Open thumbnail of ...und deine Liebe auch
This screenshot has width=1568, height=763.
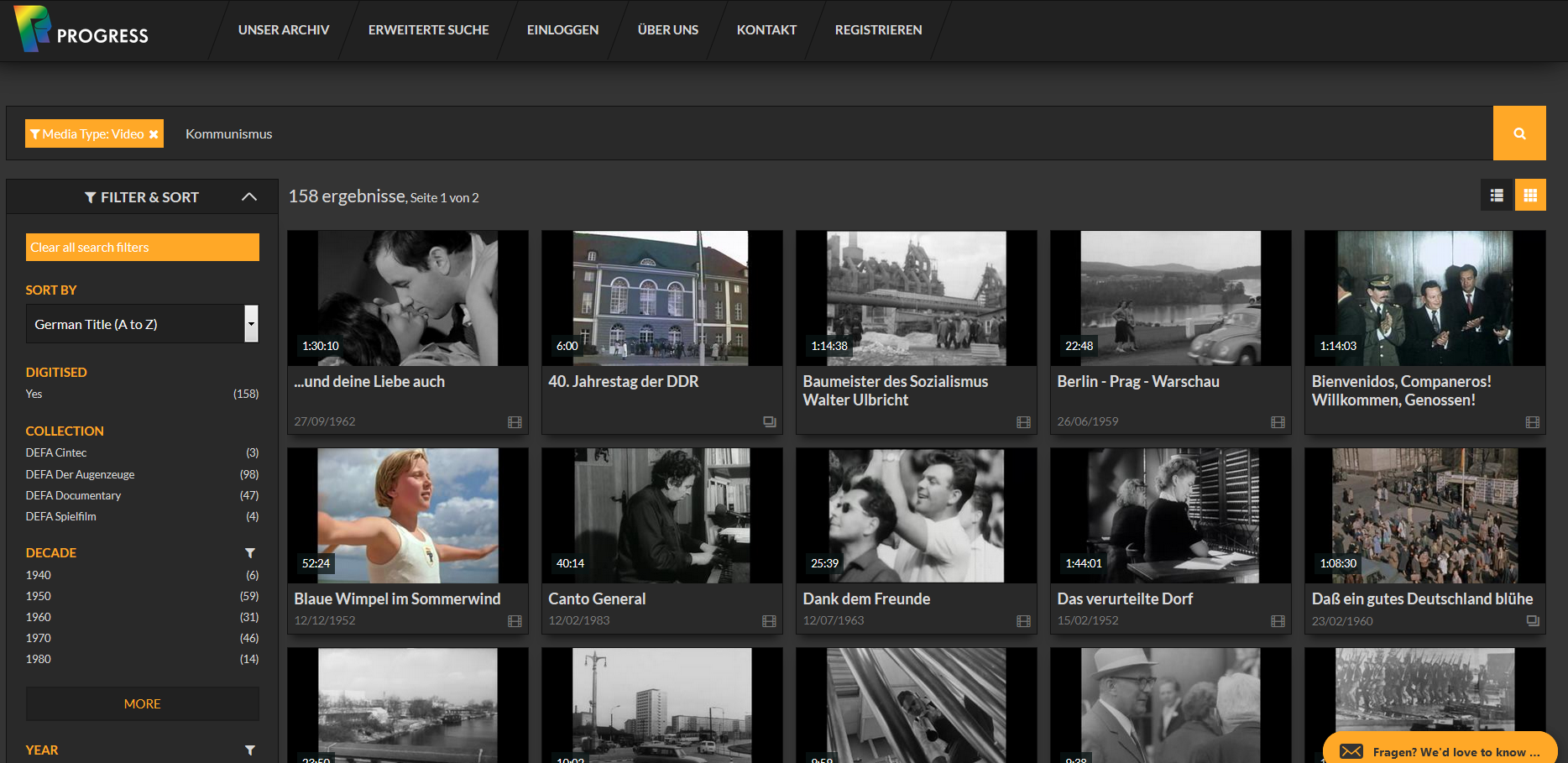pyautogui.click(x=408, y=298)
